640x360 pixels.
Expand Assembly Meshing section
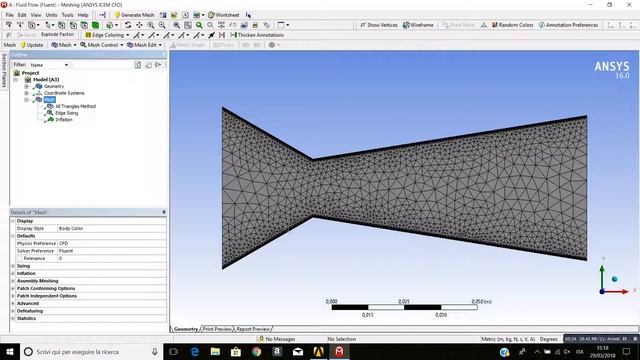pos(13,281)
